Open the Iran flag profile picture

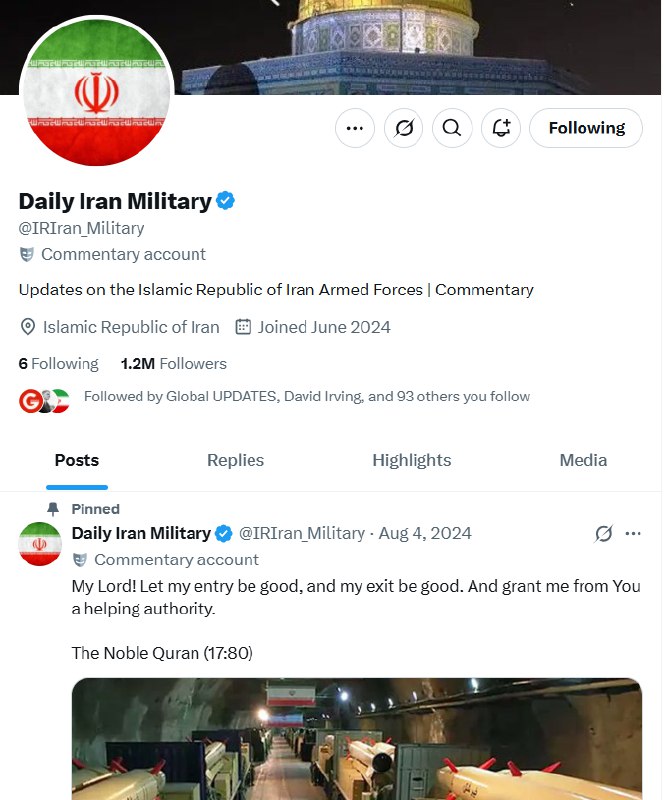96,91
